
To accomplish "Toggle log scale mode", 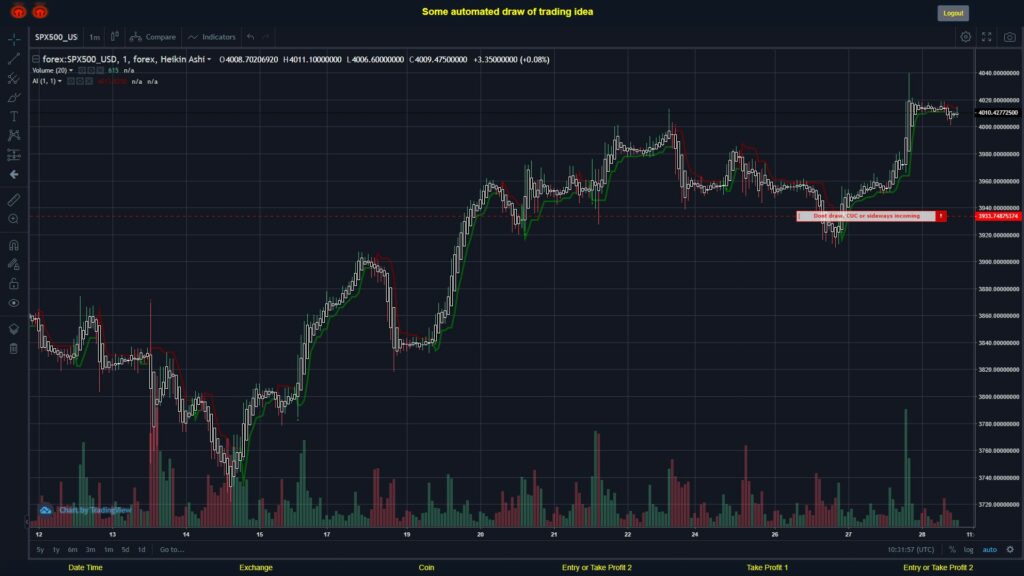I will 968,550.
